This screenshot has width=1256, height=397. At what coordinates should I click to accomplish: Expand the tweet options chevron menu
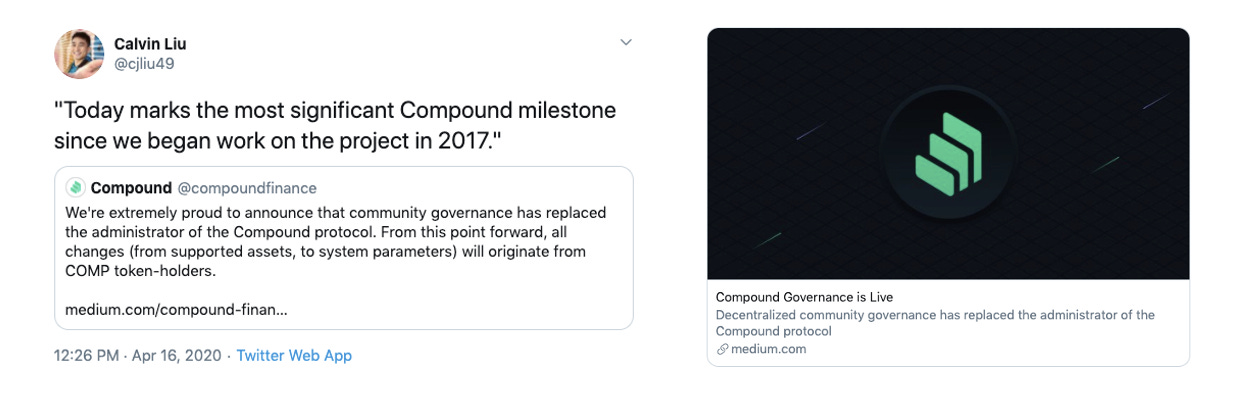coord(626,42)
